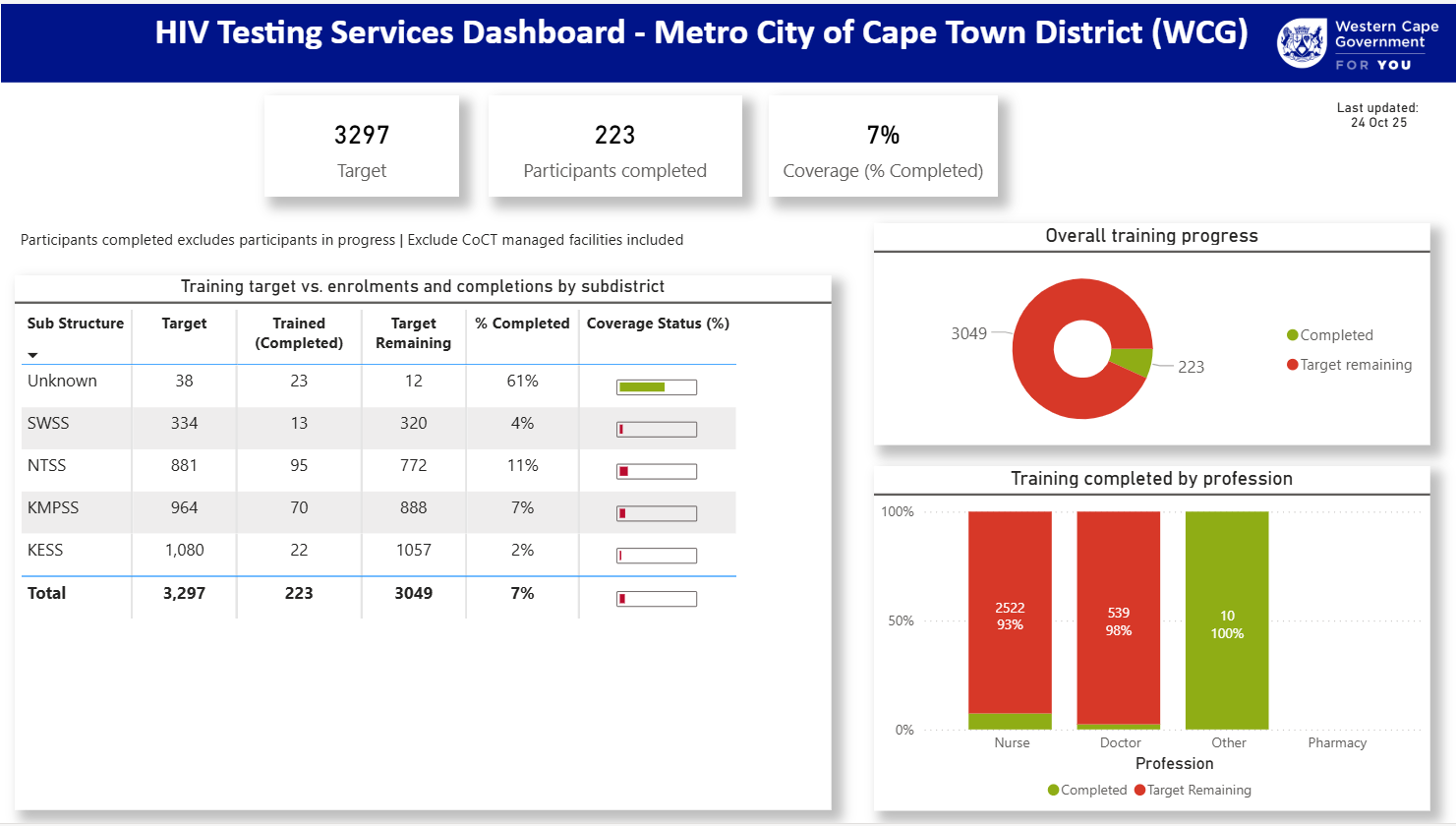
Task: Select the Target column header
Action: [x=184, y=324]
